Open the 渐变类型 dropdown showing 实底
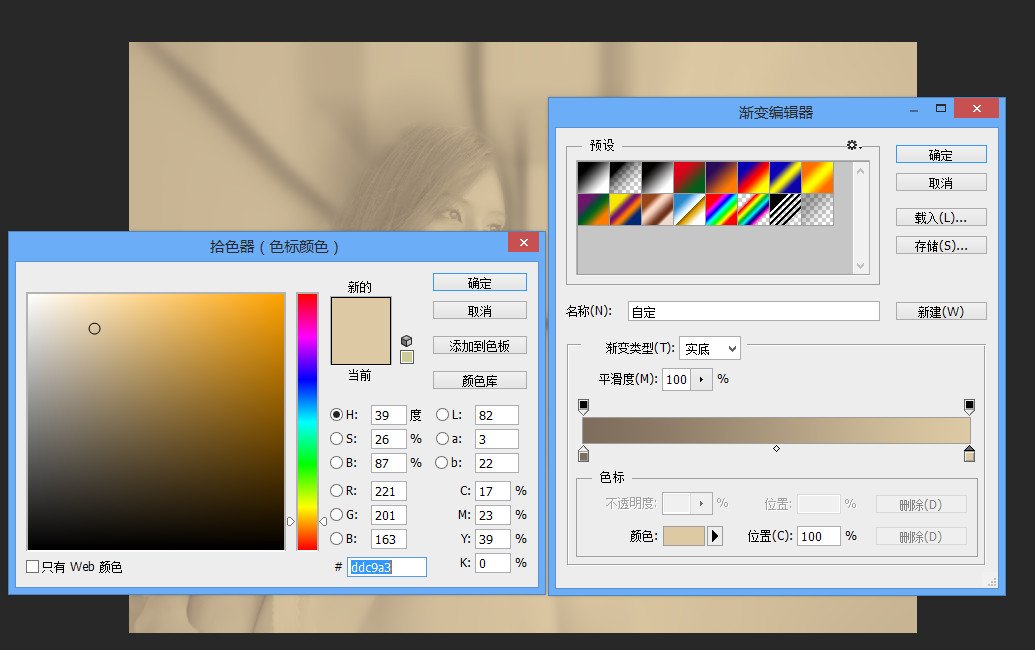 pos(710,348)
